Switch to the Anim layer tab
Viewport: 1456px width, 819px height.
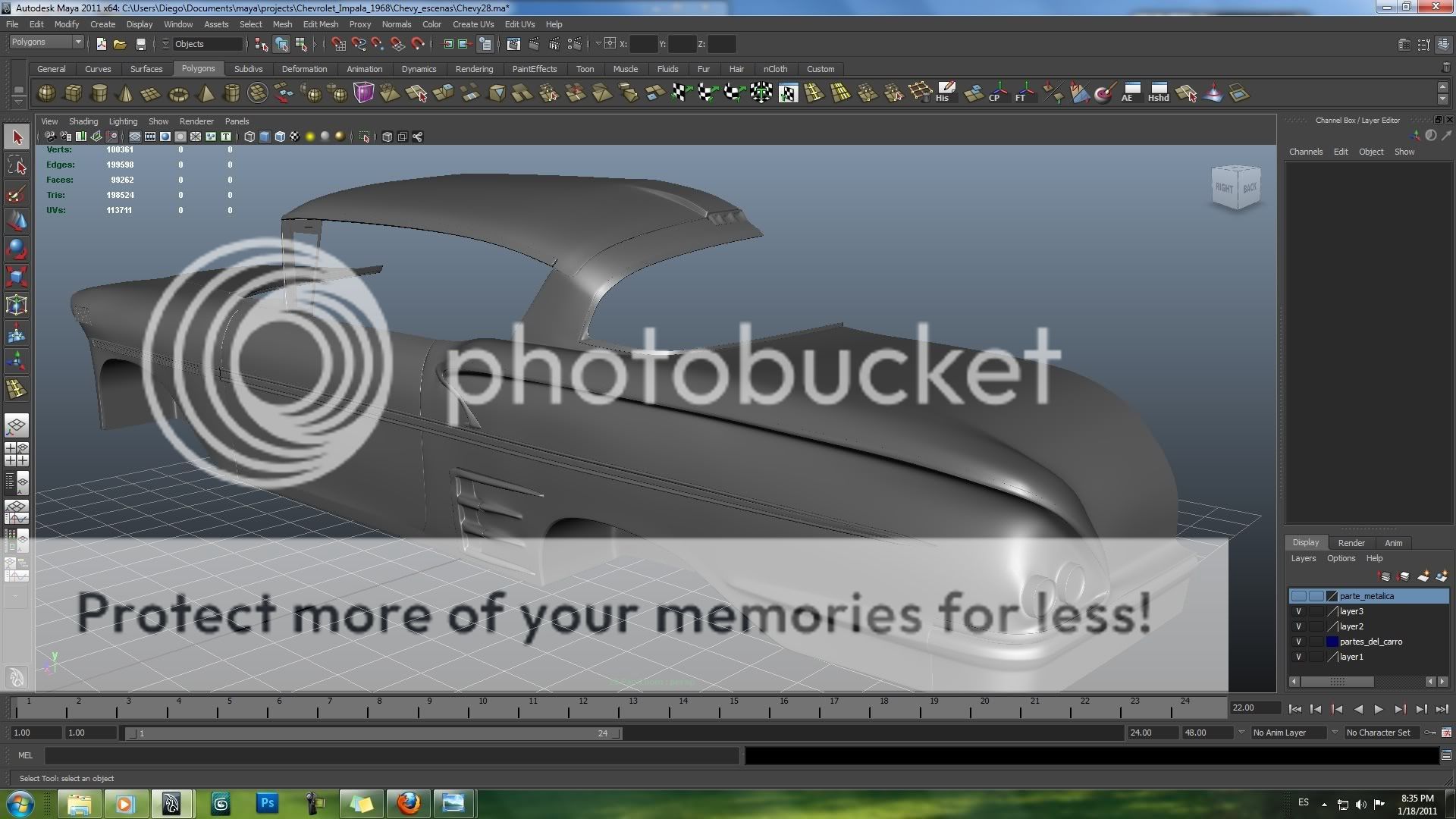[x=1393, y=543]
